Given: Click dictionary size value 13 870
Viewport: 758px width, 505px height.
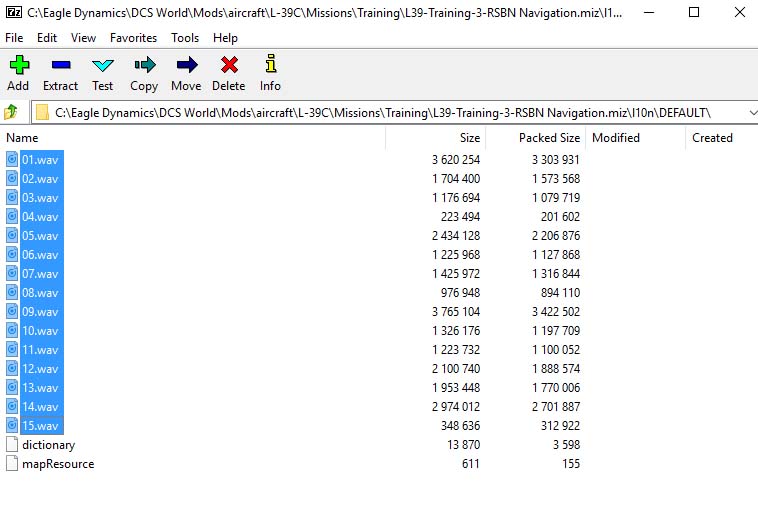Looking at the screenshot, I should point(464,445).
